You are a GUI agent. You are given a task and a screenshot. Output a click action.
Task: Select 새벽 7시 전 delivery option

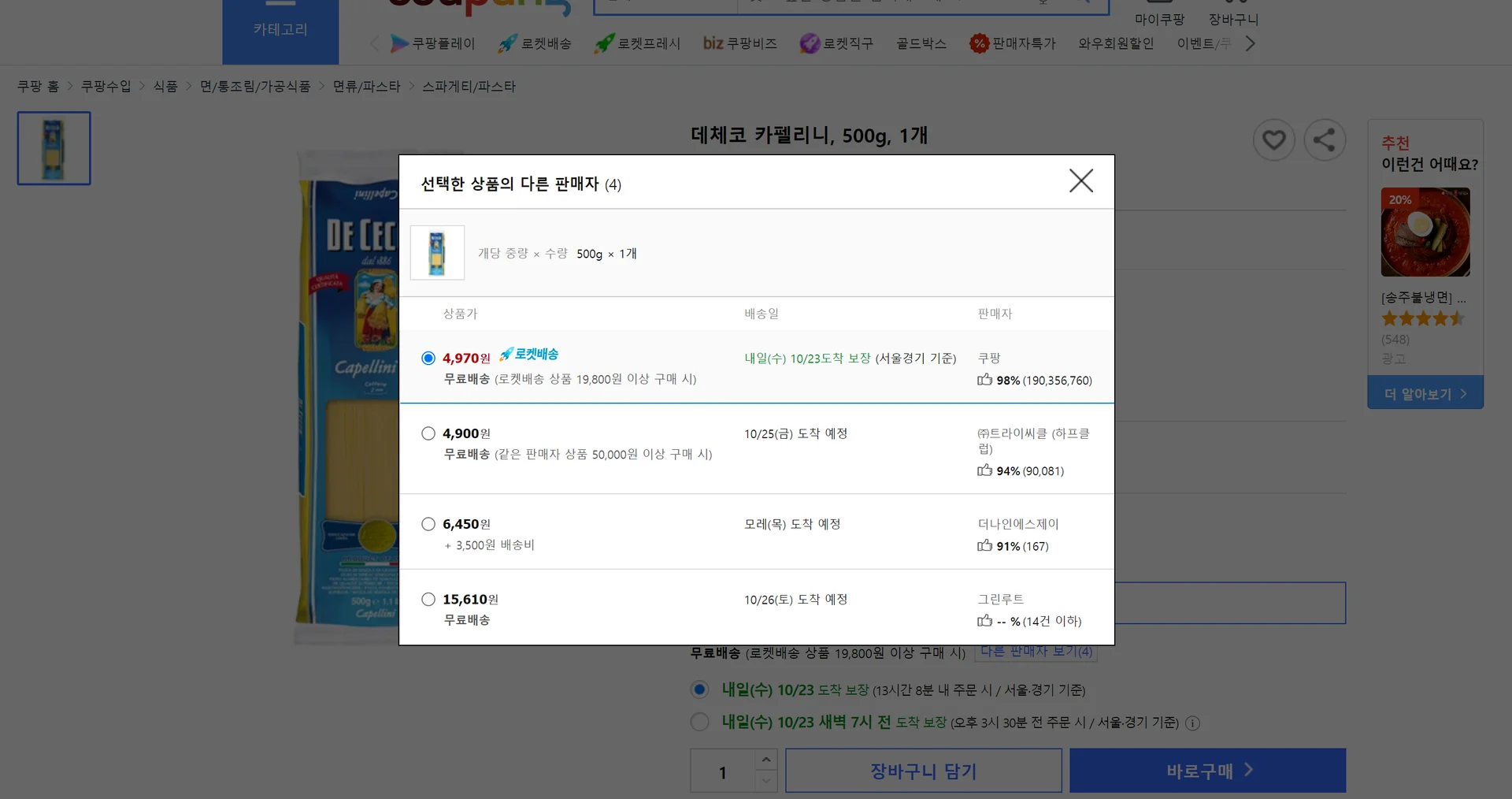tap(699, 722)
